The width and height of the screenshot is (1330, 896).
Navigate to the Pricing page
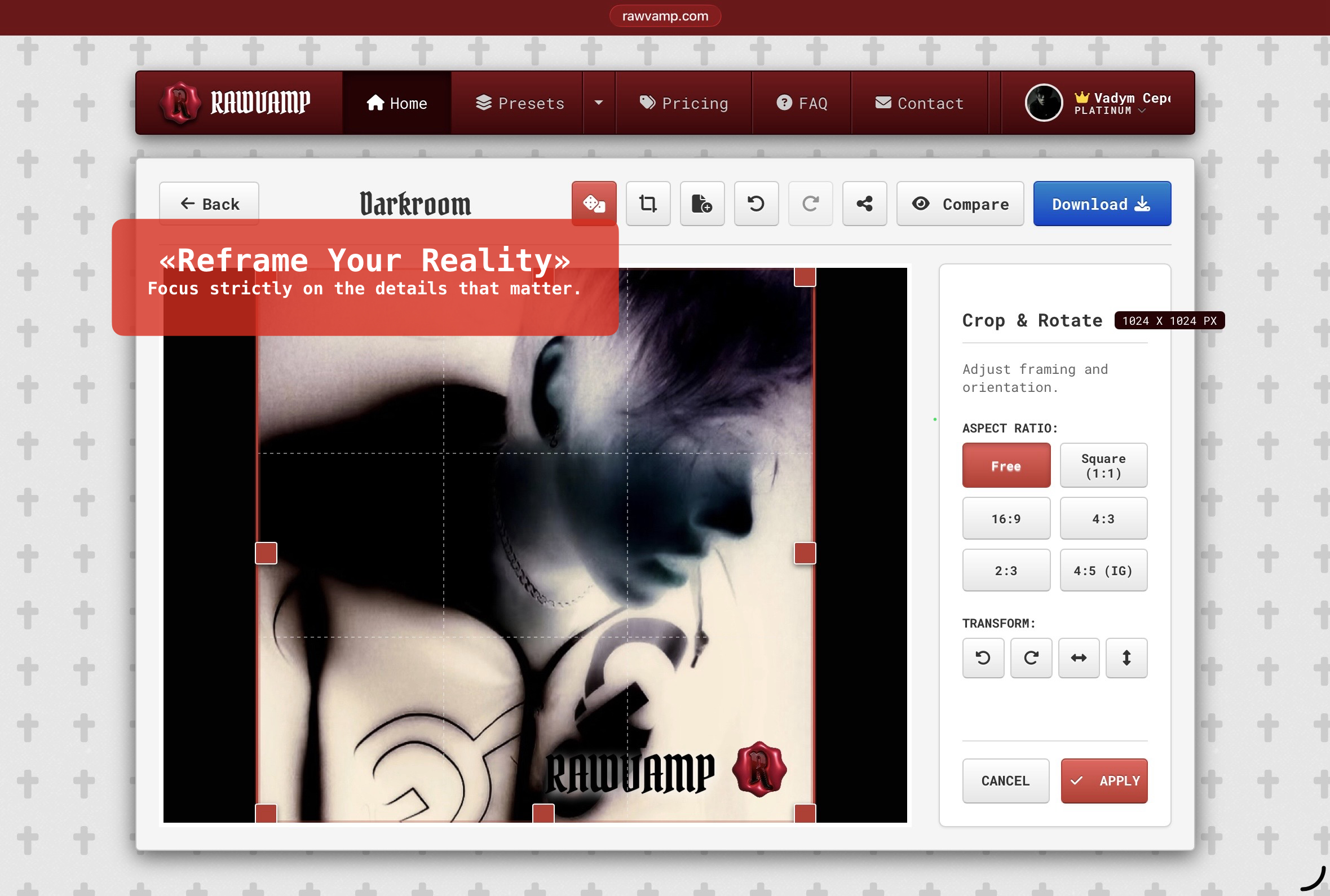[684, 103]
